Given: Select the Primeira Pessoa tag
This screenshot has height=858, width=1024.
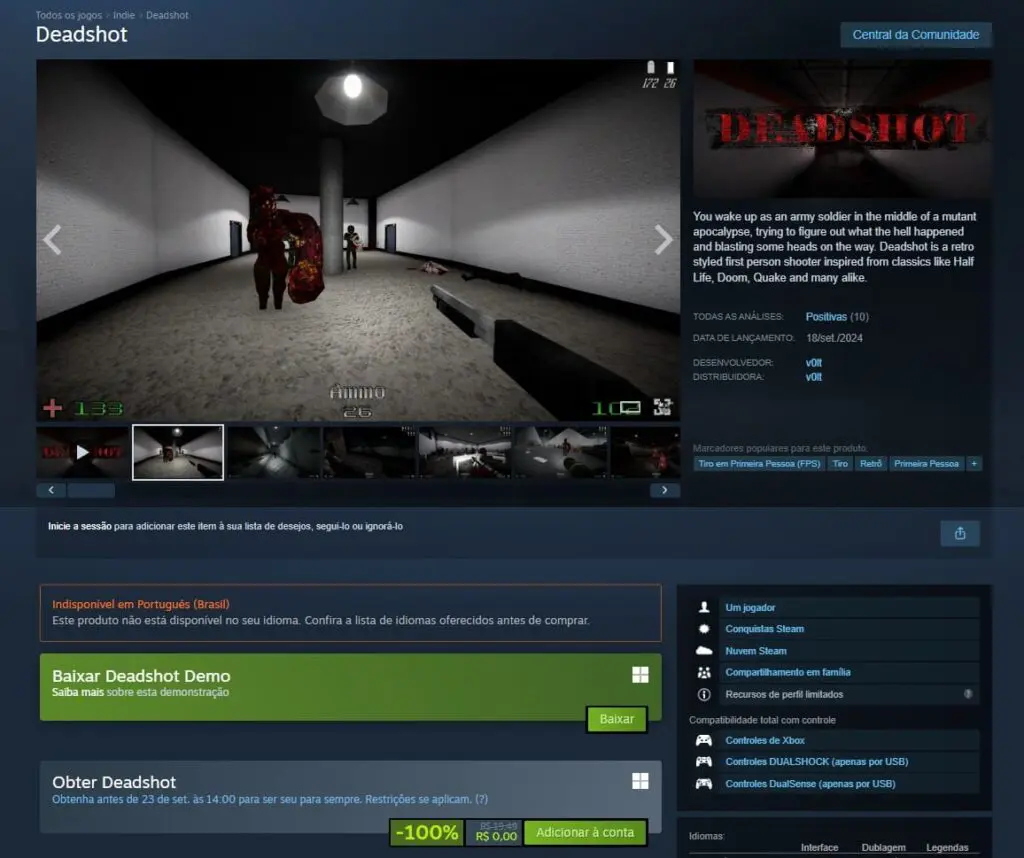Looking at the screenshot, I should 926,464.
